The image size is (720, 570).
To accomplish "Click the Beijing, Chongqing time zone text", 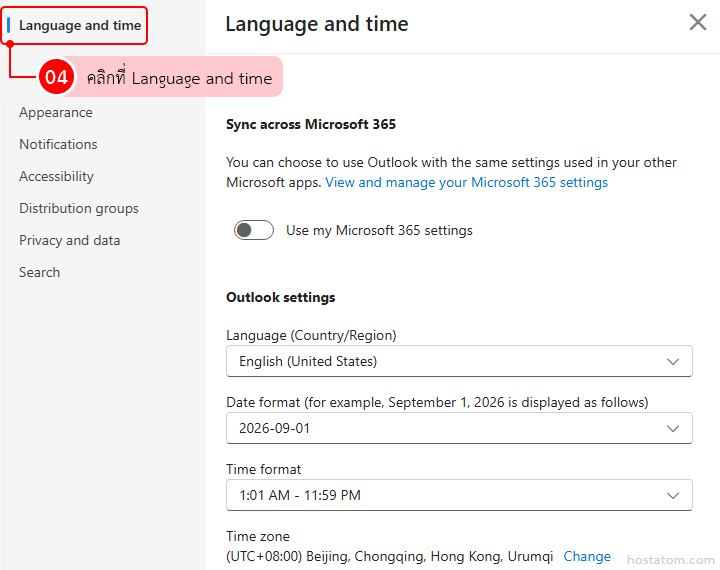I will point(390,556).
